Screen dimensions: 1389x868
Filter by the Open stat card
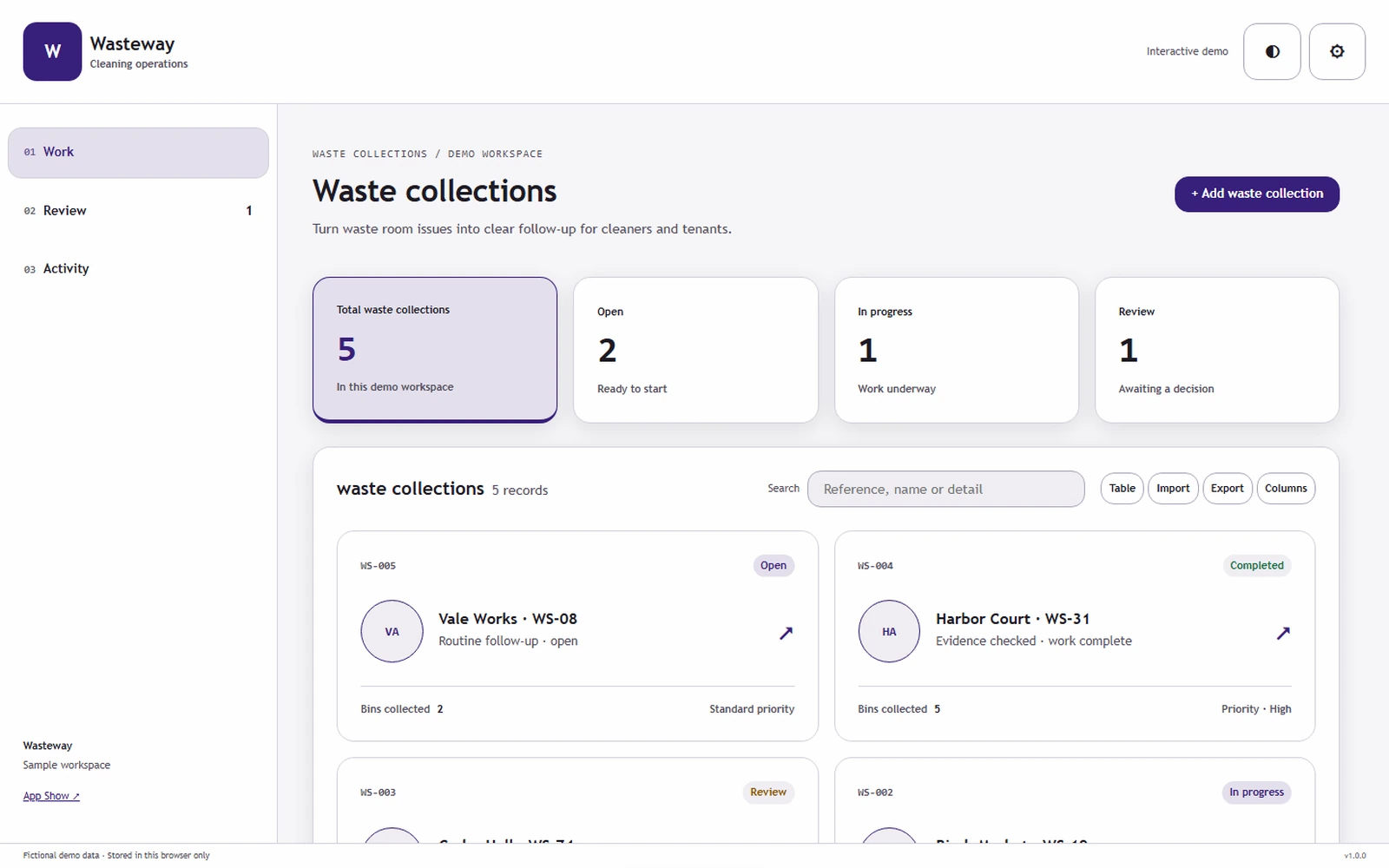695,350
